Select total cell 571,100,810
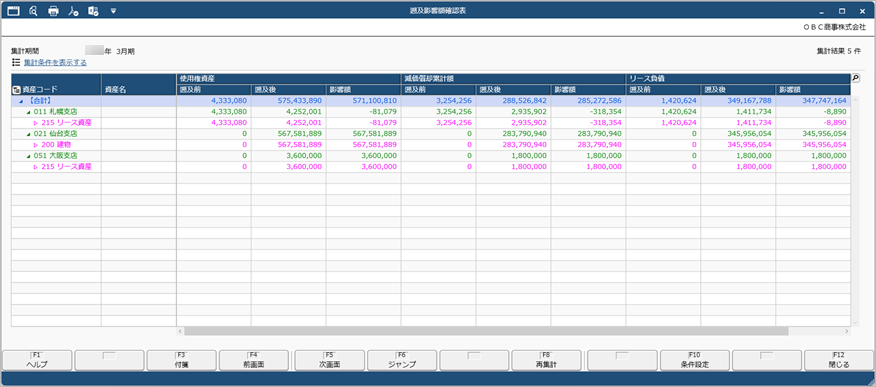The height and width of the screenshot is (387, 876). point(364,101)
